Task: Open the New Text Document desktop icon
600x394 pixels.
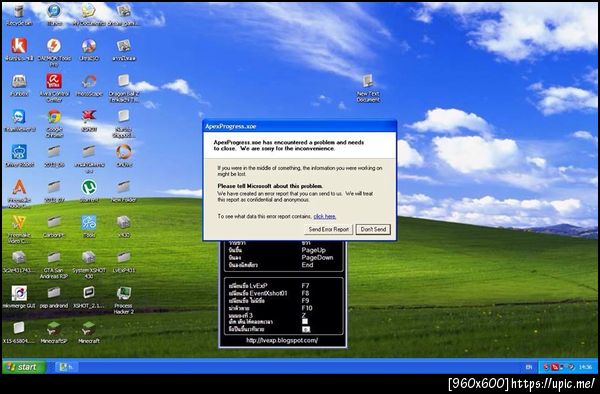Action: [x=368, y=88]
